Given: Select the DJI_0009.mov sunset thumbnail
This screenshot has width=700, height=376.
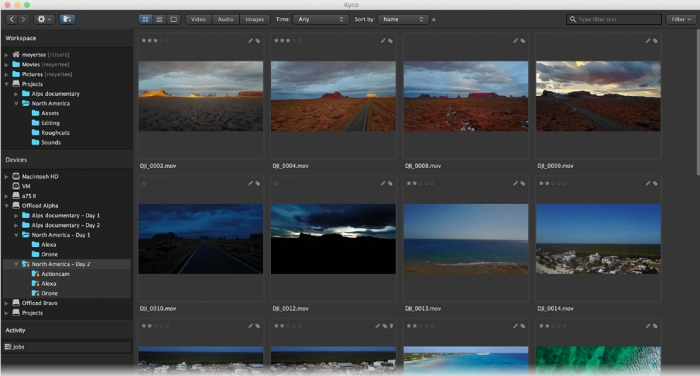Looking at the screenshot, I should (x=598, y=96).
